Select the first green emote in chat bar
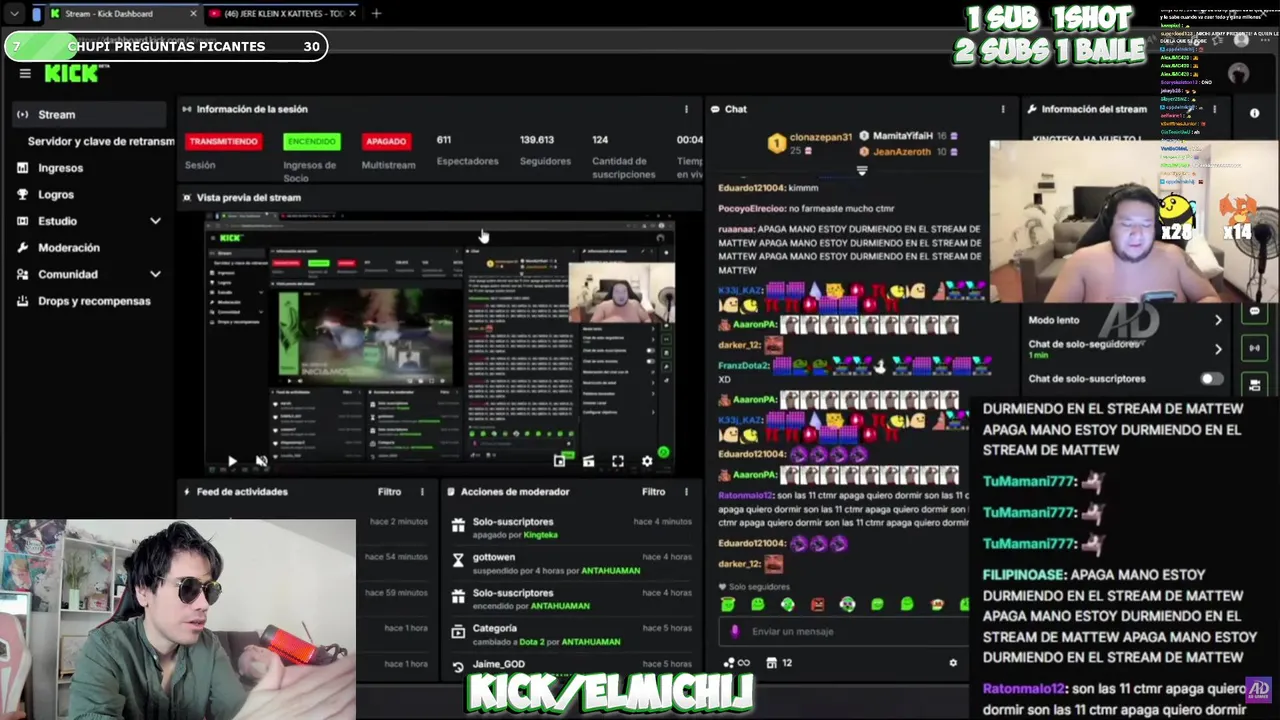The image size is (1280, 720). click(728, 604)
